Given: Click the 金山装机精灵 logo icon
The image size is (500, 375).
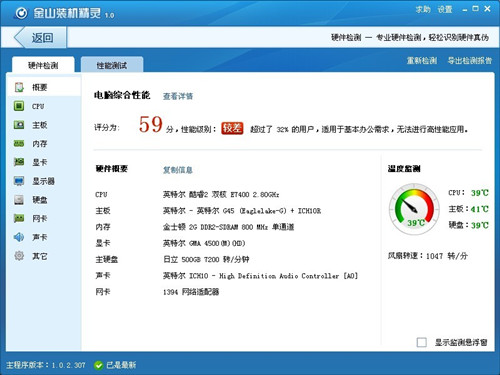Looking at the screenshot, I should tap(21, 13).
